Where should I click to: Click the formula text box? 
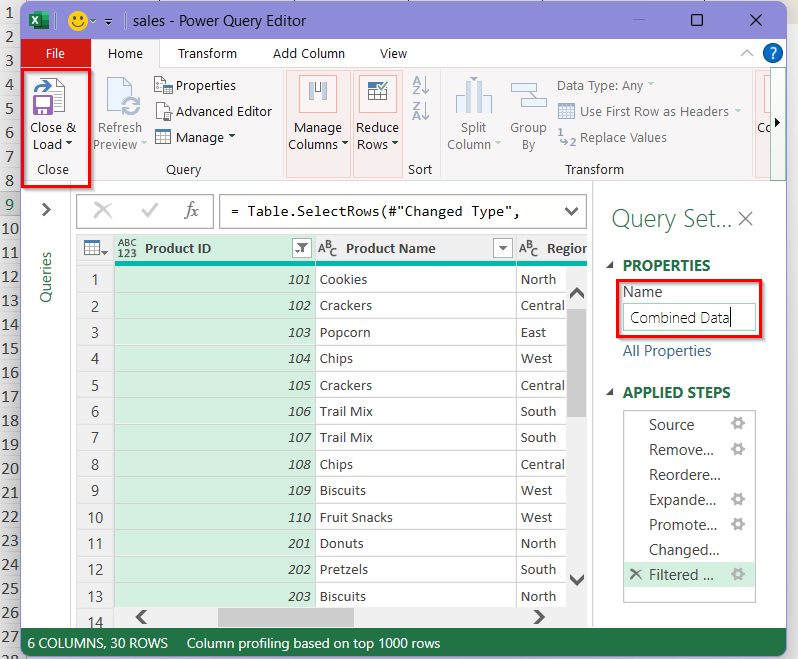391,211
